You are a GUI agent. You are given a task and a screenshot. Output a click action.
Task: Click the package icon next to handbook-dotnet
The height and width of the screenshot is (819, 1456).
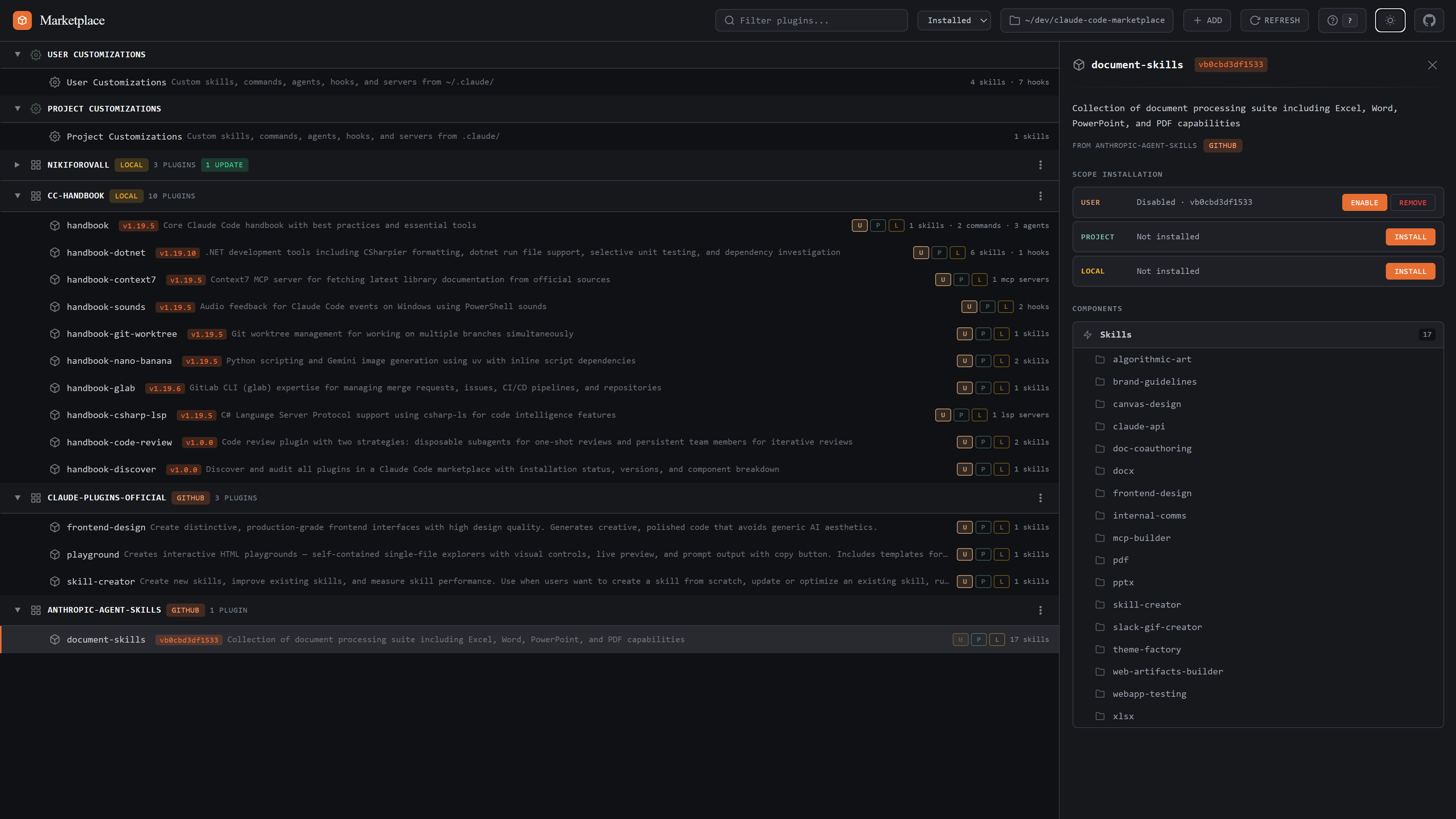click(x=55, y=253)
